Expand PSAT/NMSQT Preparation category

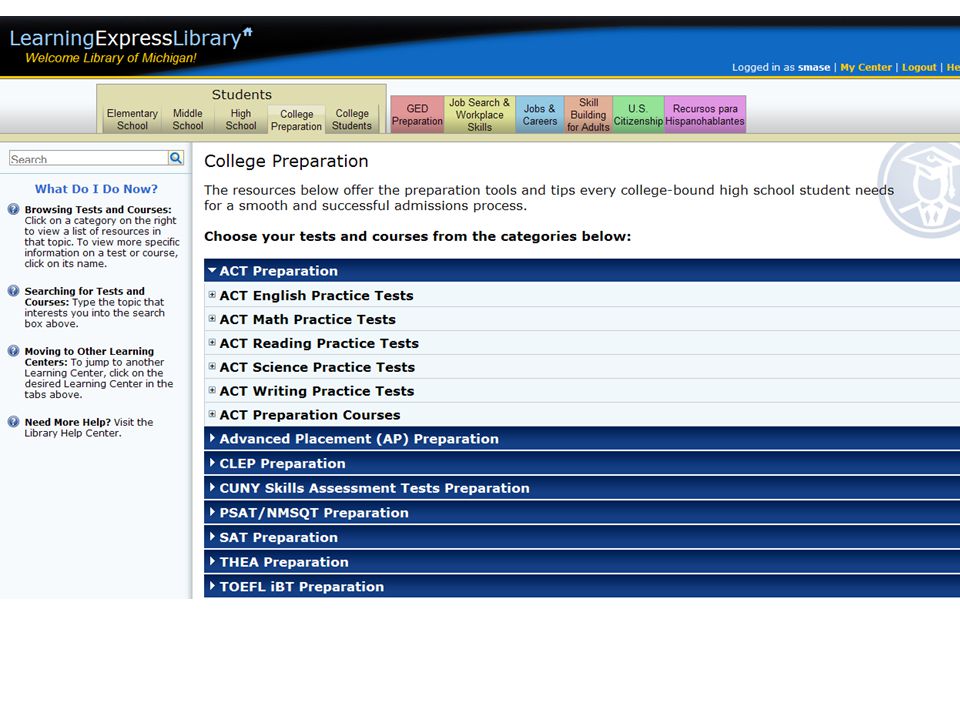point(582,512)
